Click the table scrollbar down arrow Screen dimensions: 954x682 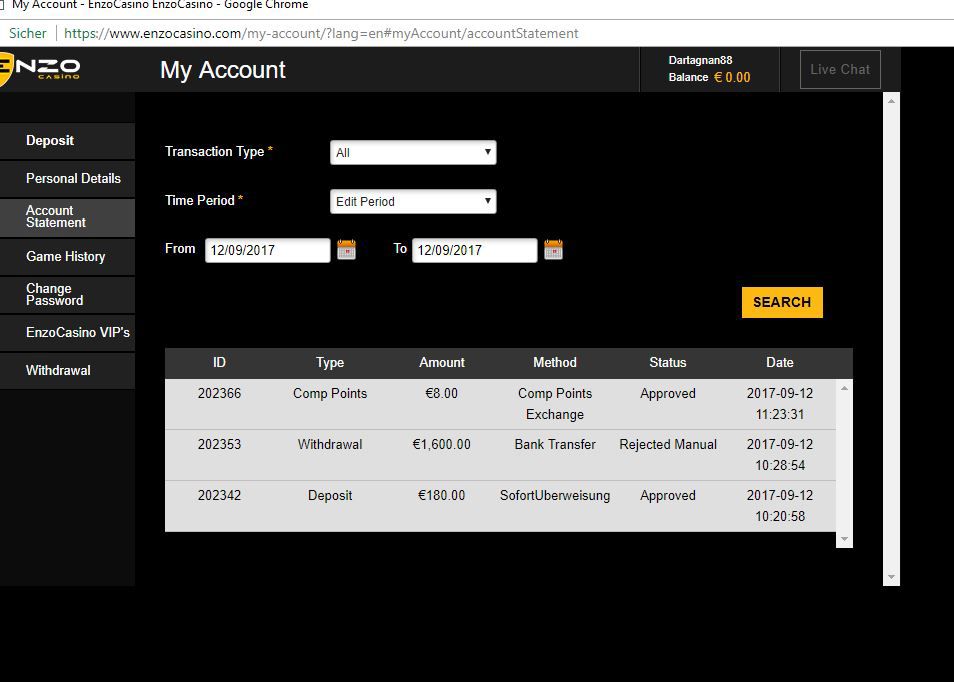pos(844,539)
